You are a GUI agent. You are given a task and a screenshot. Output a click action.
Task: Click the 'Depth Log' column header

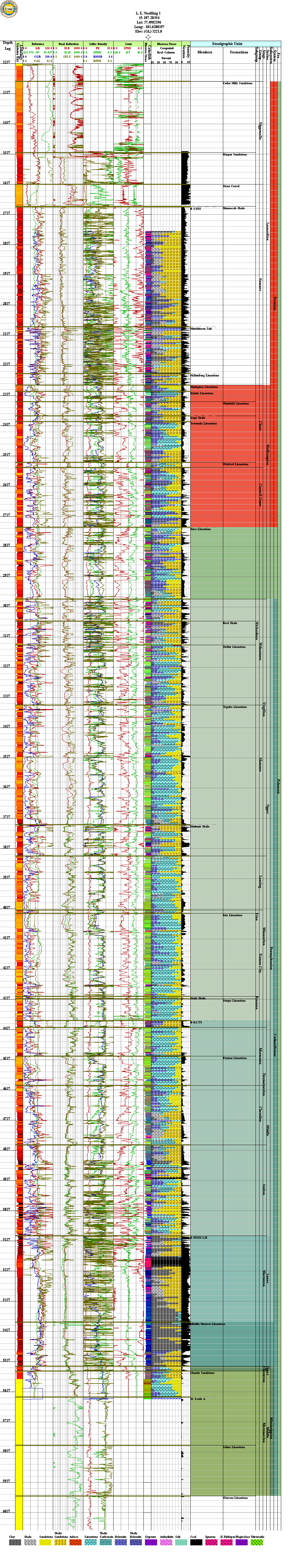coord(7,46)
